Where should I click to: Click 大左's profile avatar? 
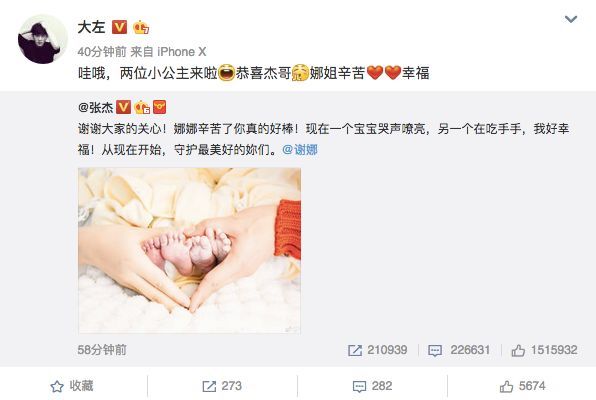pyautogui.click(x=43, y=39)
